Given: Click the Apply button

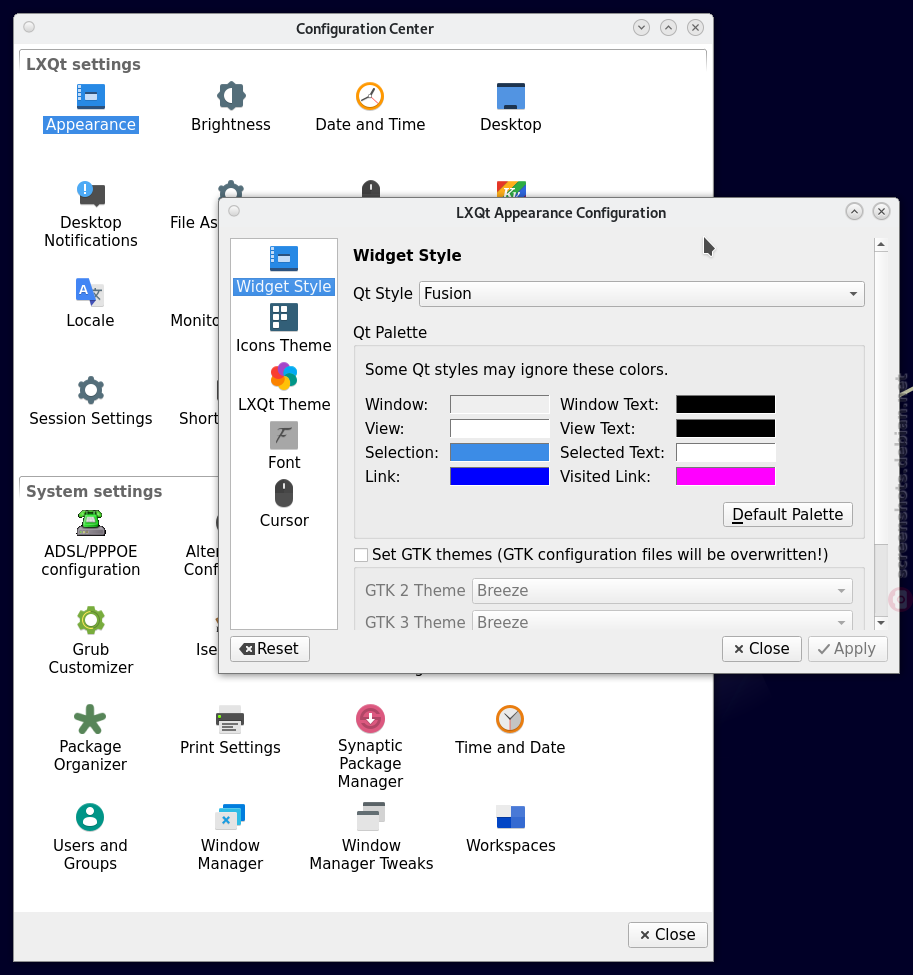Looking at the screenshot, I should point(847,649).
